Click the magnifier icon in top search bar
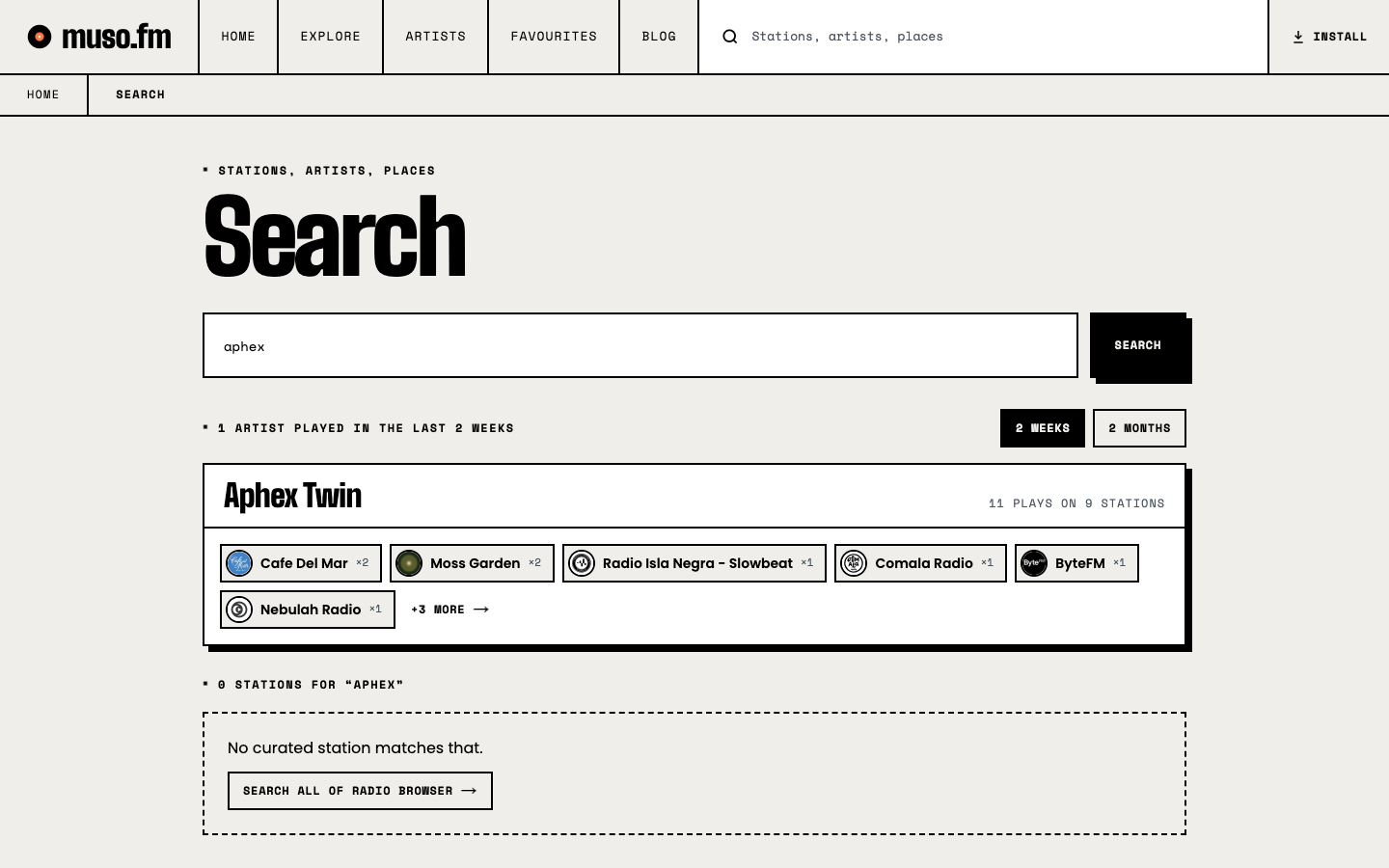 [x=730, y=37]
